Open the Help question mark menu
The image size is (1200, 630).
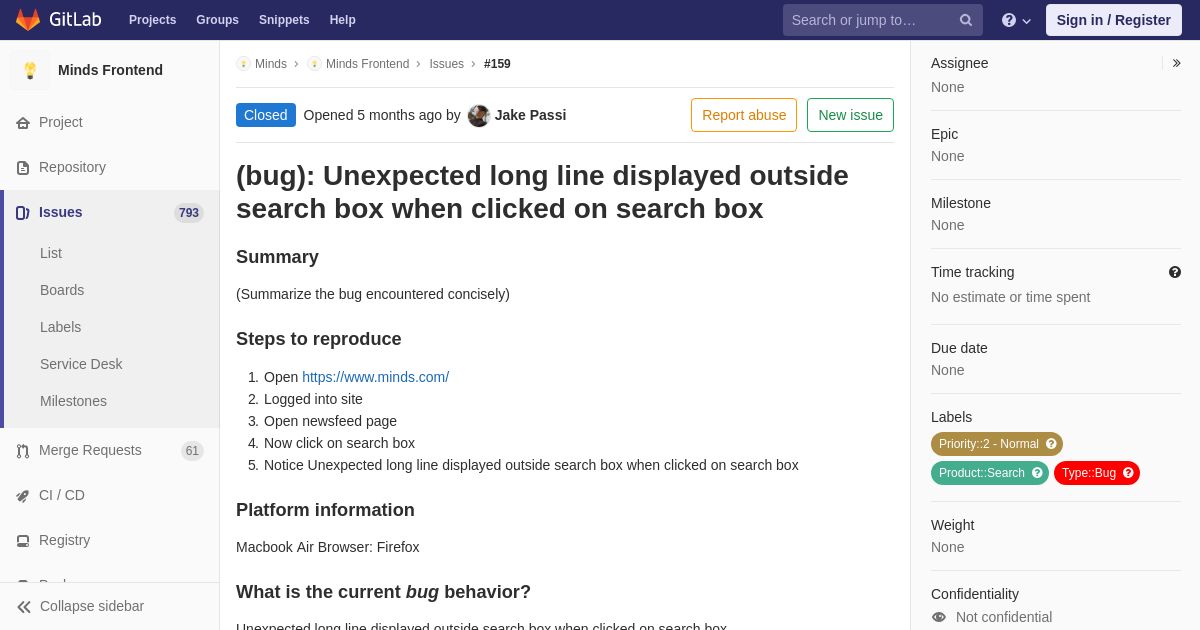[1016, 20]
